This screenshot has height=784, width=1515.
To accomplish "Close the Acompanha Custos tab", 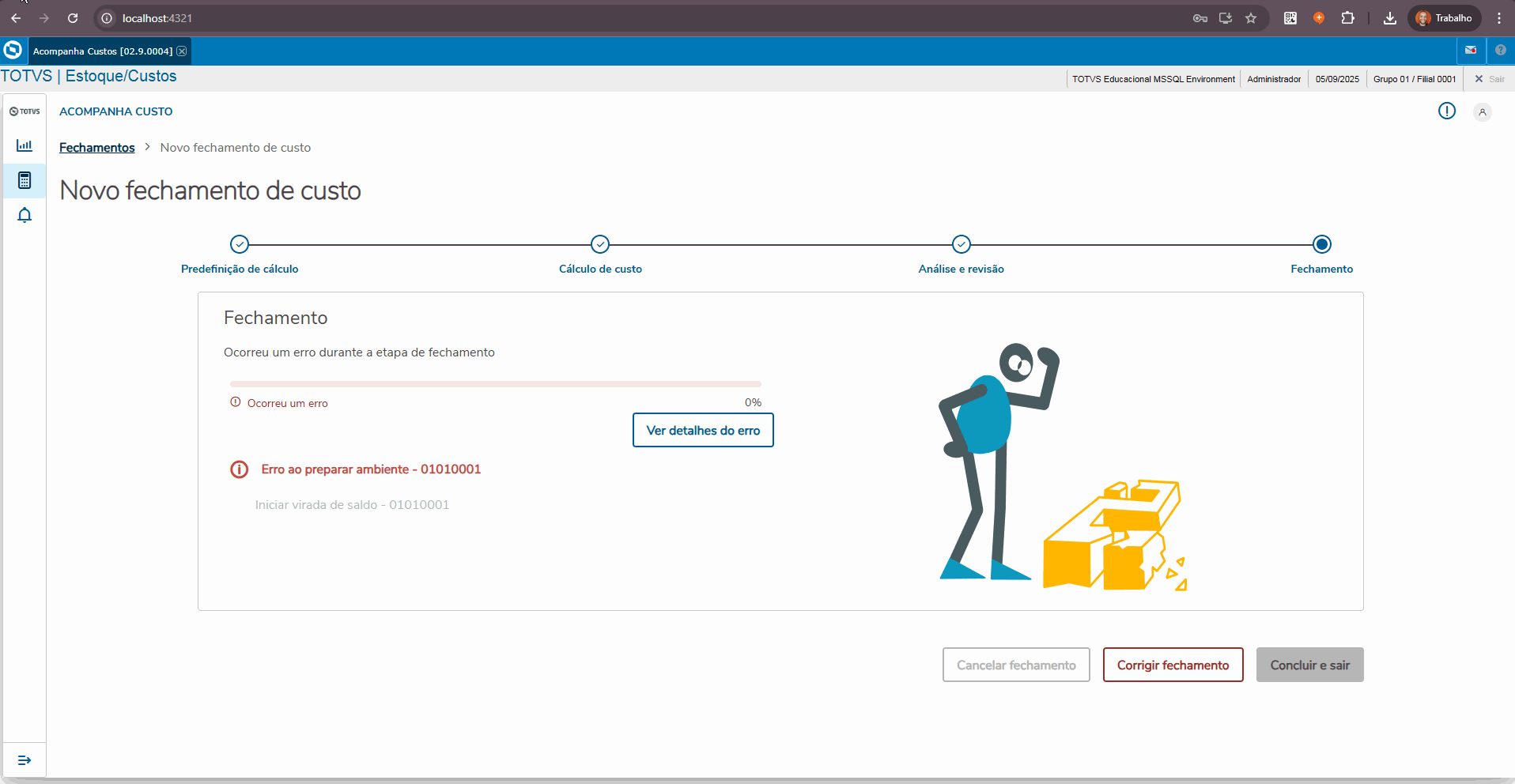I will coord(182,51).
